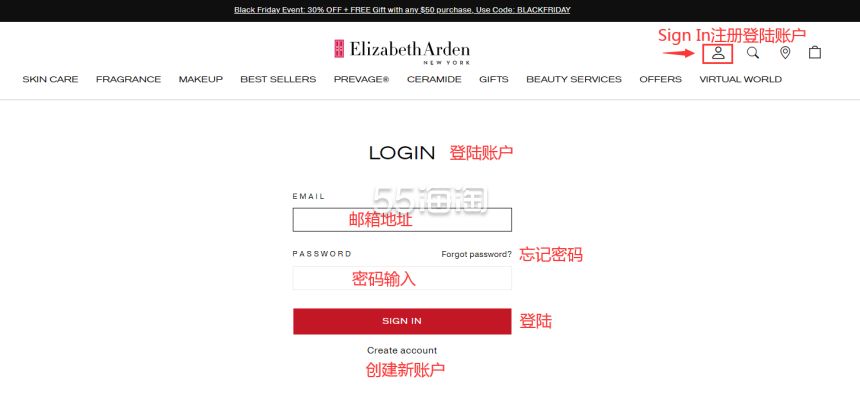Viewport: 860px width, 402px height.
Task: Open the store locator pin icon
Action: point(785,53)
